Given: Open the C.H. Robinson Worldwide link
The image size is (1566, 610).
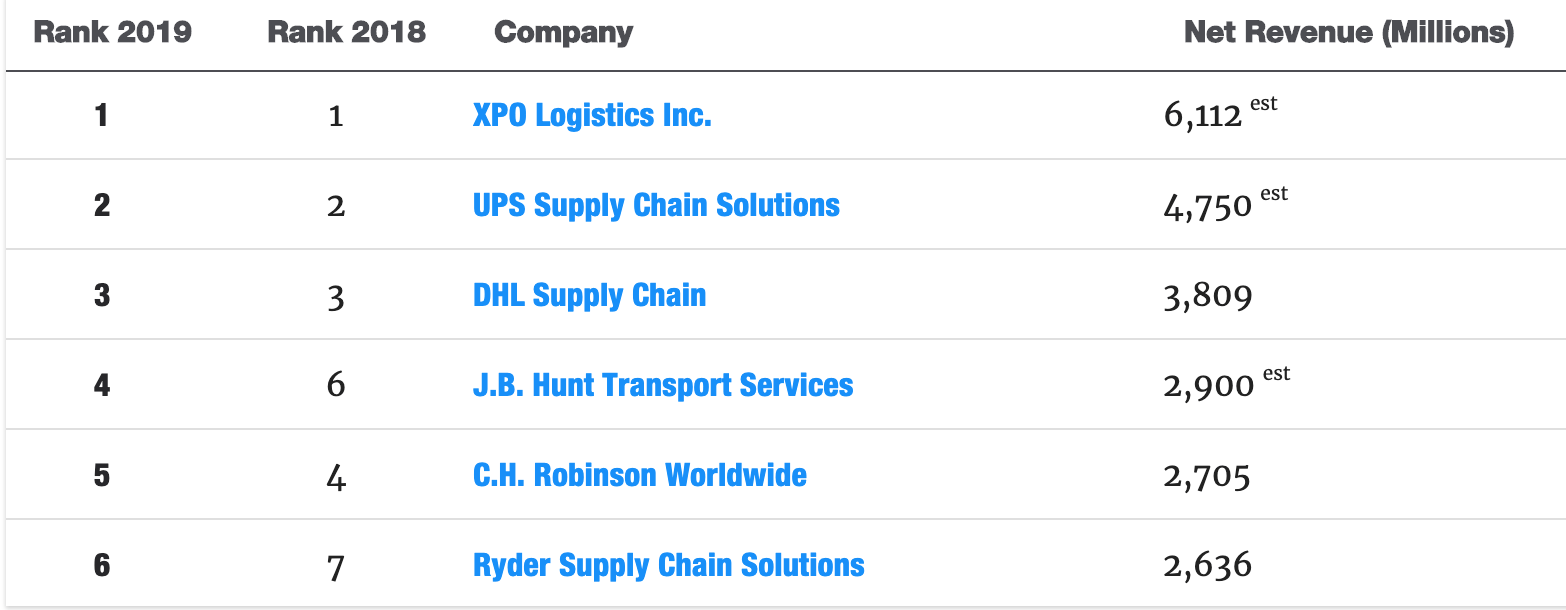Looking at the screenshot, I should [640, 475].
